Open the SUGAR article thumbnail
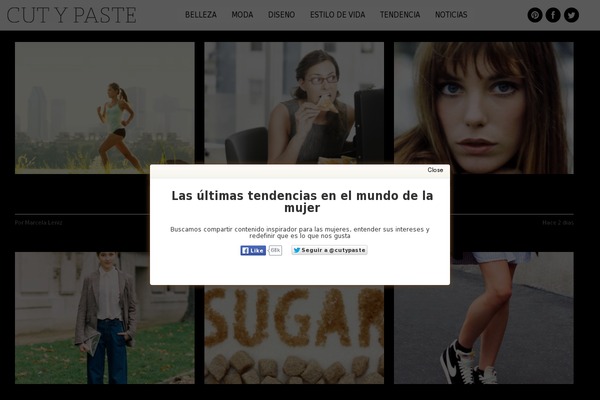The width and height of the screenshot is (600, 400). click(294, 340)
